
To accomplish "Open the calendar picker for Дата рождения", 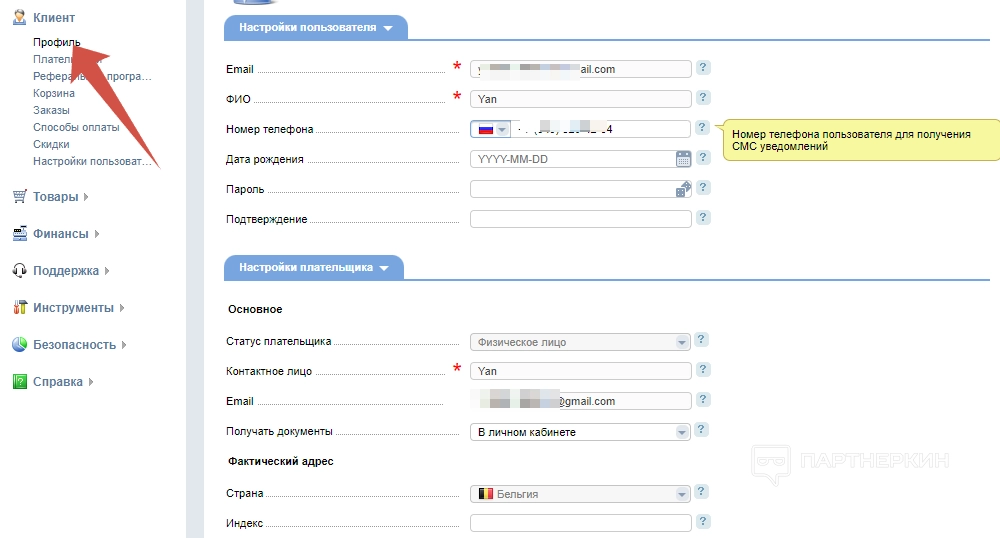I will tap(683, 159).
